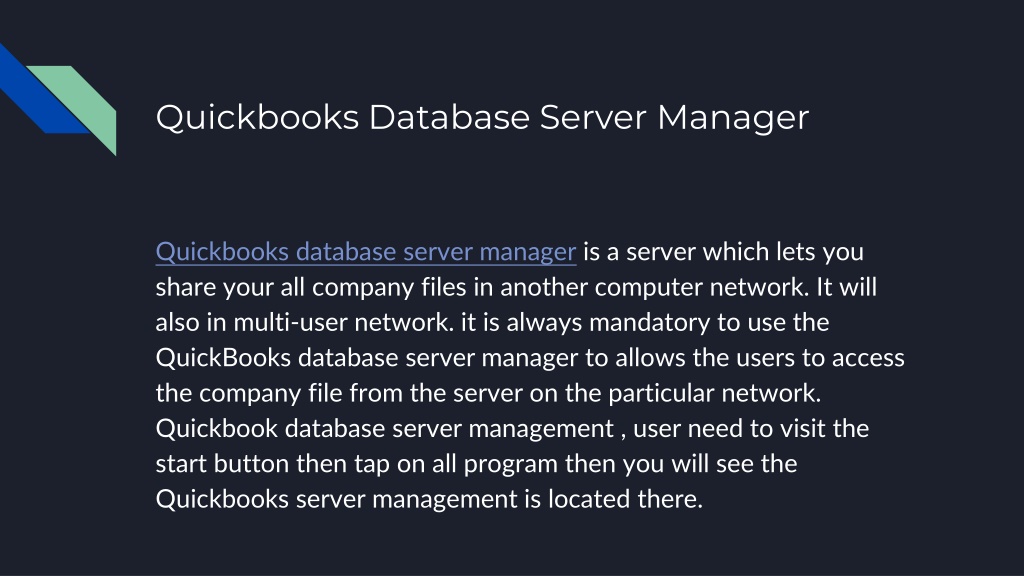This screenshot has width=1024, height=576.
Task: Click the slide title Quickbooks Database Server Manager
Action: pyautogui.click(x=482, y=118)
